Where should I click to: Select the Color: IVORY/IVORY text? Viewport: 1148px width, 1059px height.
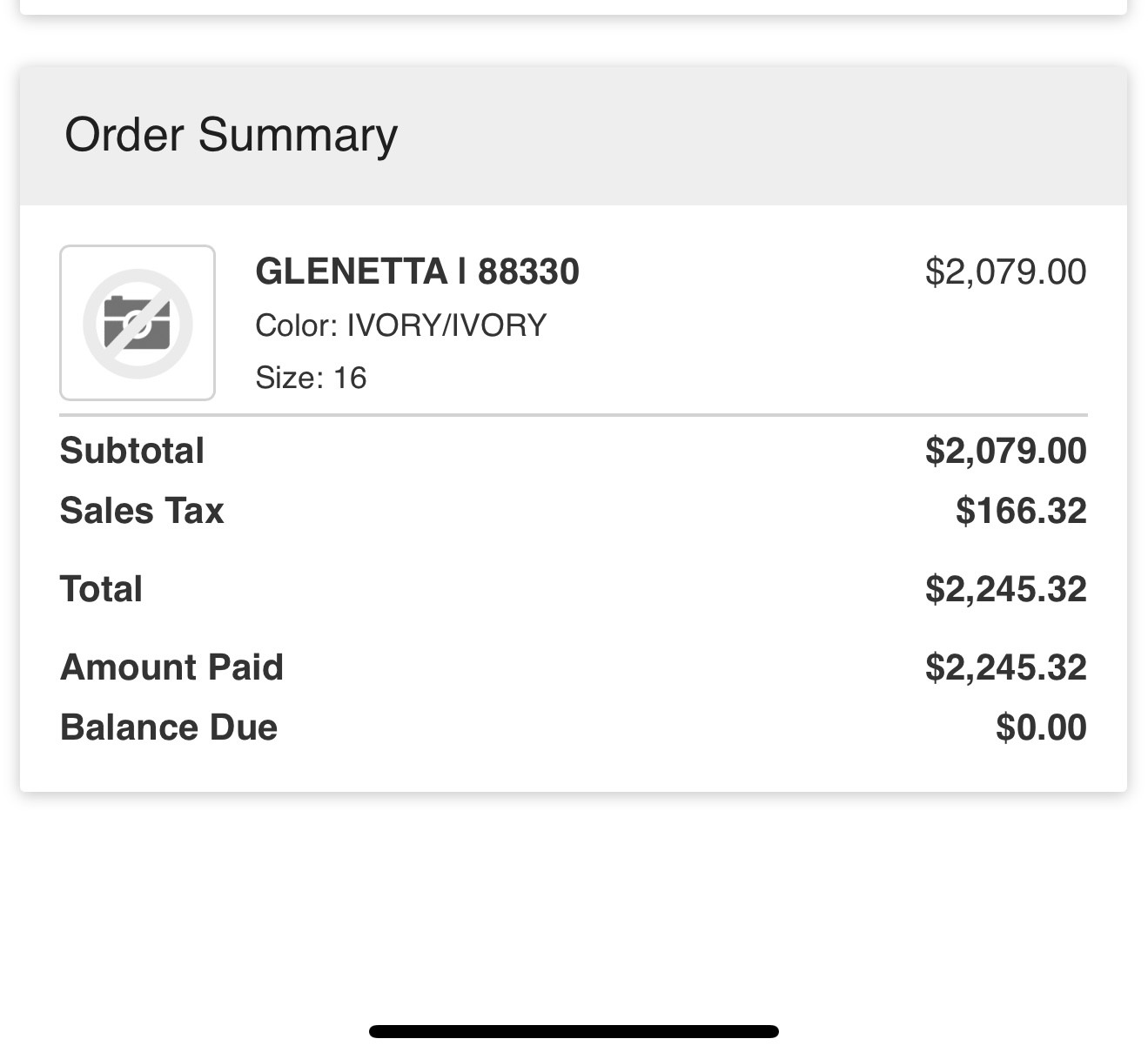[400, 325]
